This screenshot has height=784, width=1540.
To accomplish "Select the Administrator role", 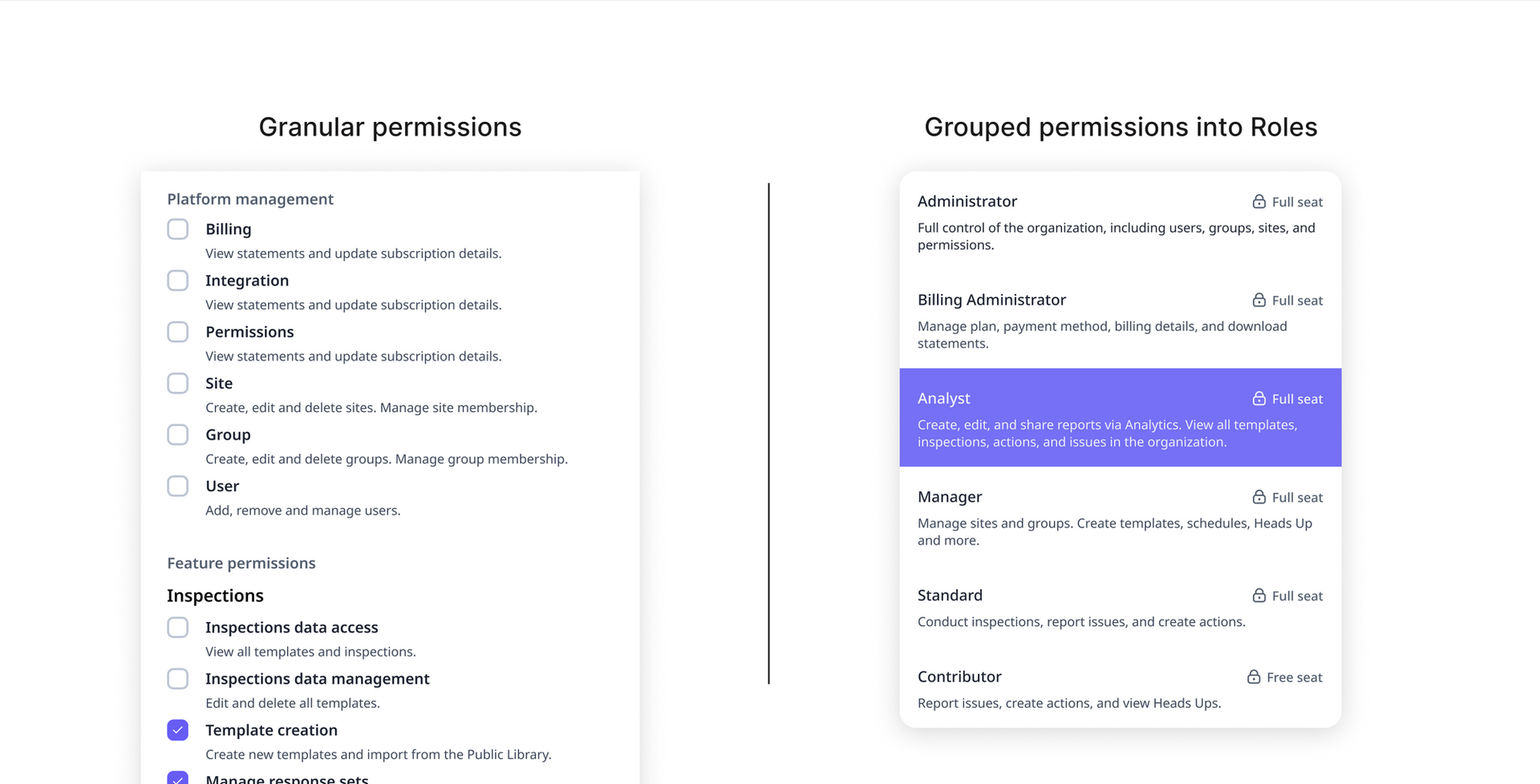I will pyautogui.click(x=1120, y=222).
